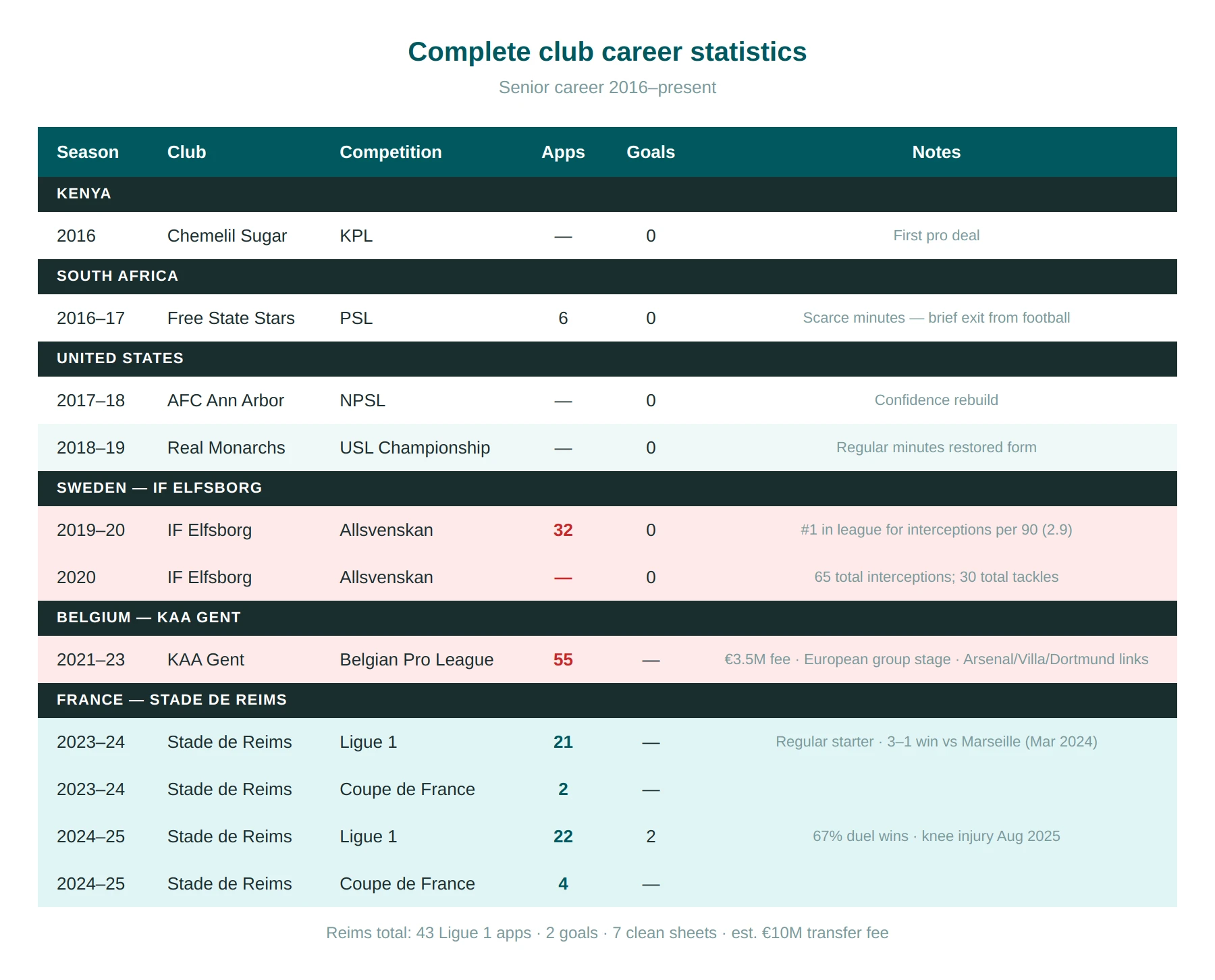This screenshot has height=980, width=1215.
Task: Click the red apps value "32"
Action: pos(563,530)
